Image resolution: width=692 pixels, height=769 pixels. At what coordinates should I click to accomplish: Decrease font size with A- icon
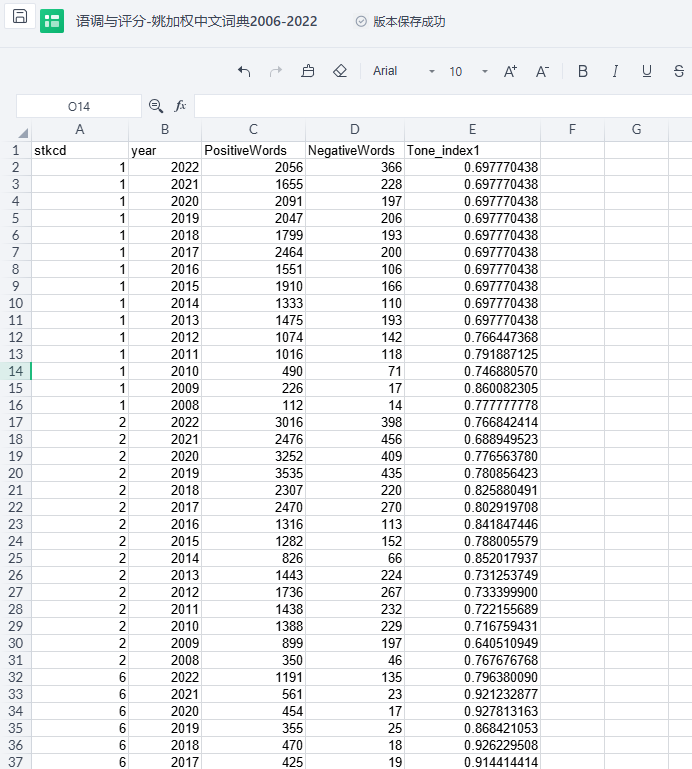click(x=542, y=71)
